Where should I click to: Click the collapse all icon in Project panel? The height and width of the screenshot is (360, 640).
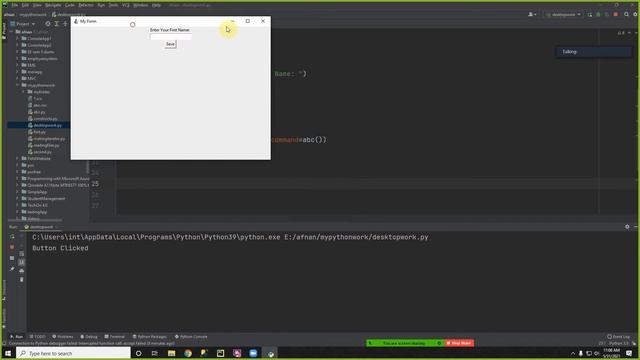(65, 24)
